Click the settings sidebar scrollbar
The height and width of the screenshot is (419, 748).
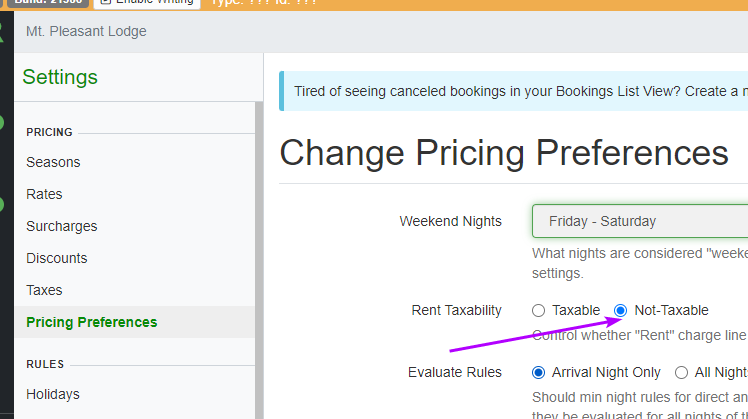pyautogui.click(x=259, y=250)
